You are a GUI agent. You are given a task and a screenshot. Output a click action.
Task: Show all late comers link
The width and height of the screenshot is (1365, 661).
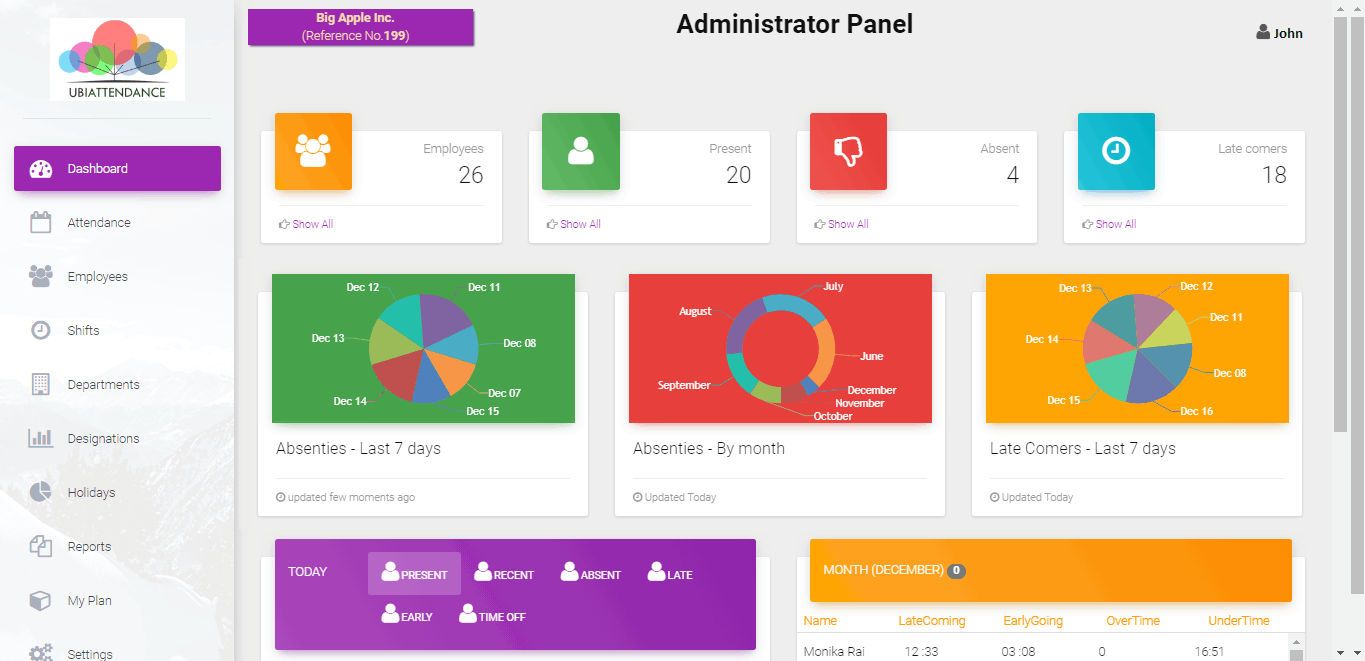[1109, 224]
